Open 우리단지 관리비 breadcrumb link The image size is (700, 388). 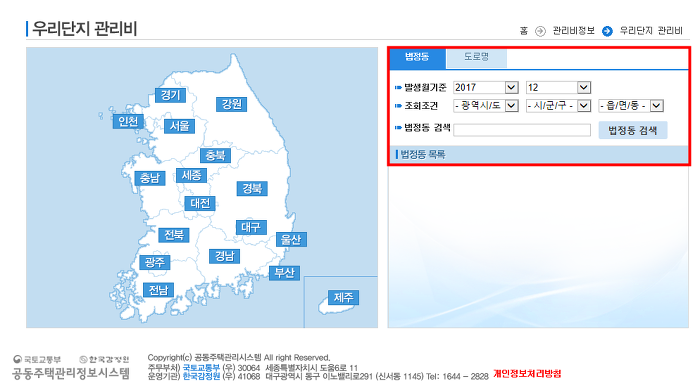(651, 31)
